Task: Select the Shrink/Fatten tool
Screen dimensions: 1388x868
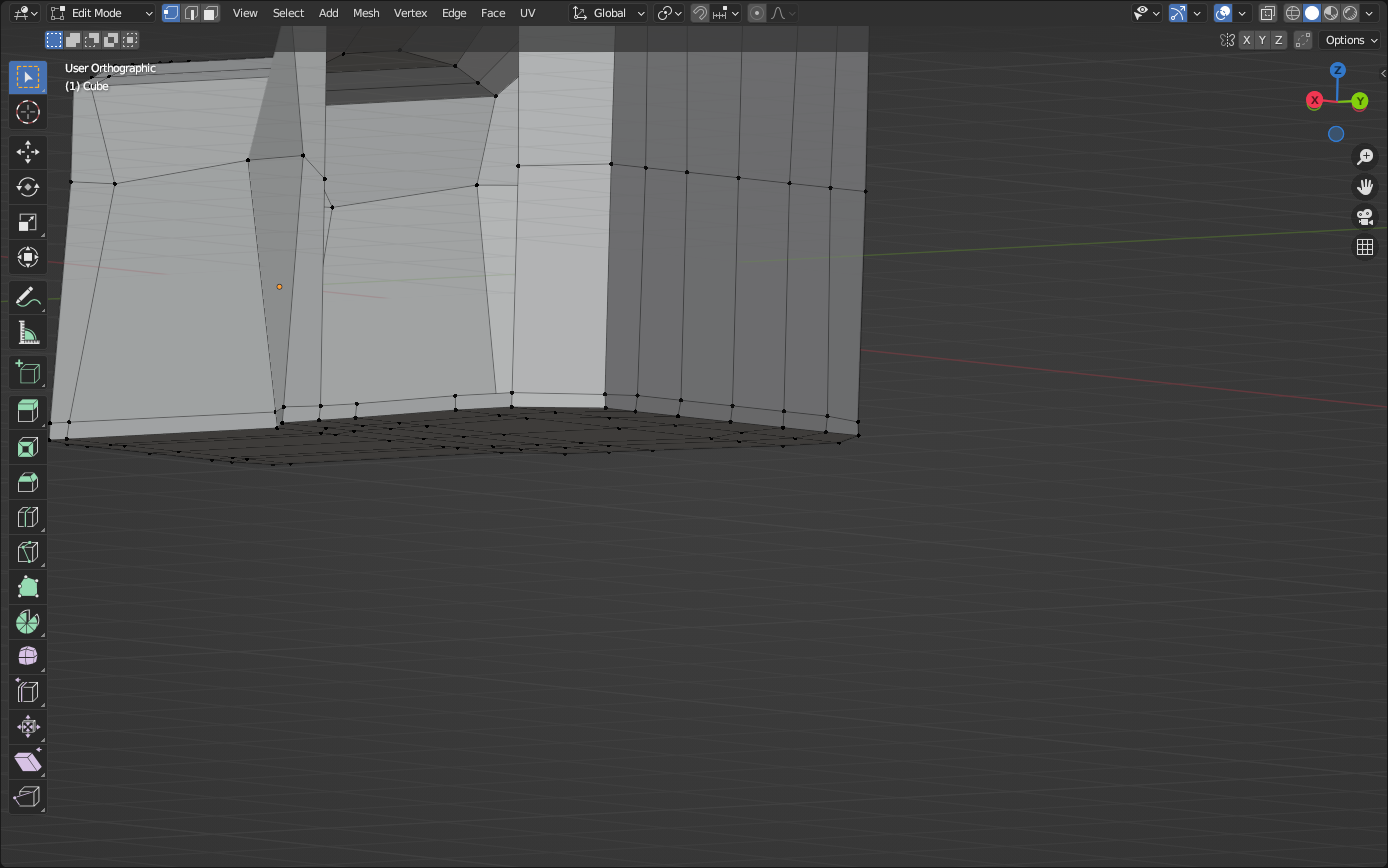Action: [28, 726]
